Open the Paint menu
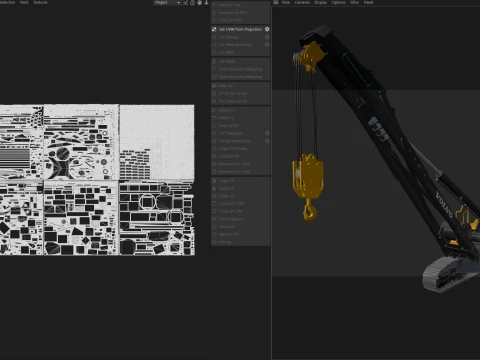Viewport: 480px width, 360px height. click(24, 2)
